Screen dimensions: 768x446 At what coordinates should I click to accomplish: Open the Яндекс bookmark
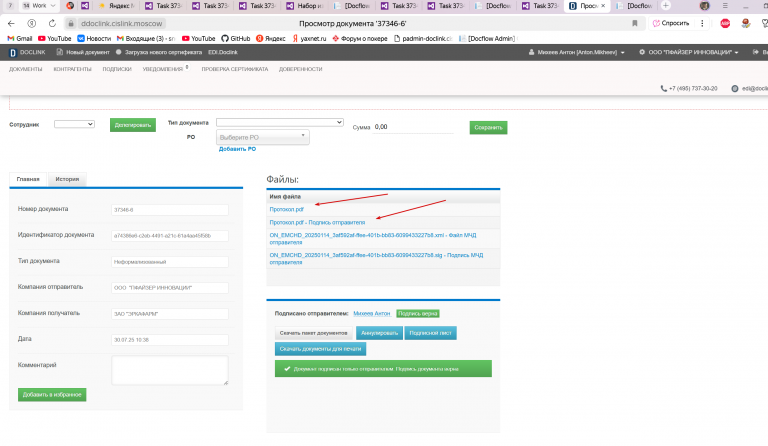[x=270, y=39]
